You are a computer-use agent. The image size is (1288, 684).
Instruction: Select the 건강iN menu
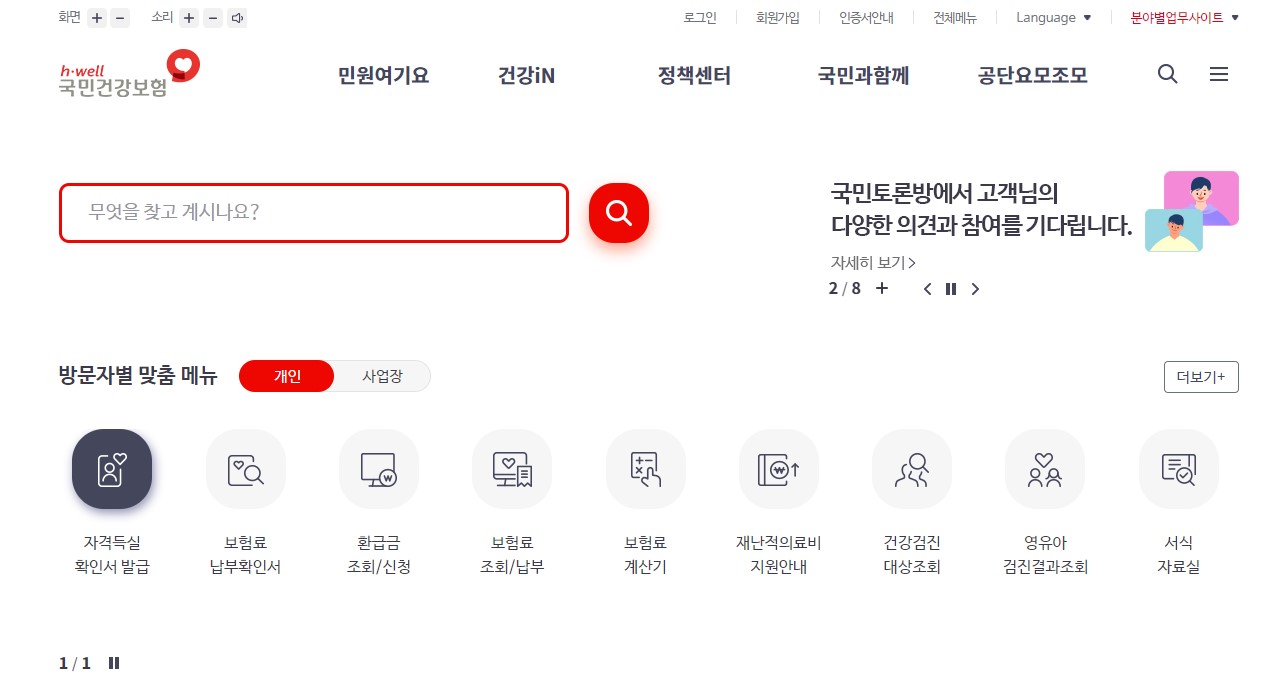click(525, 75)
